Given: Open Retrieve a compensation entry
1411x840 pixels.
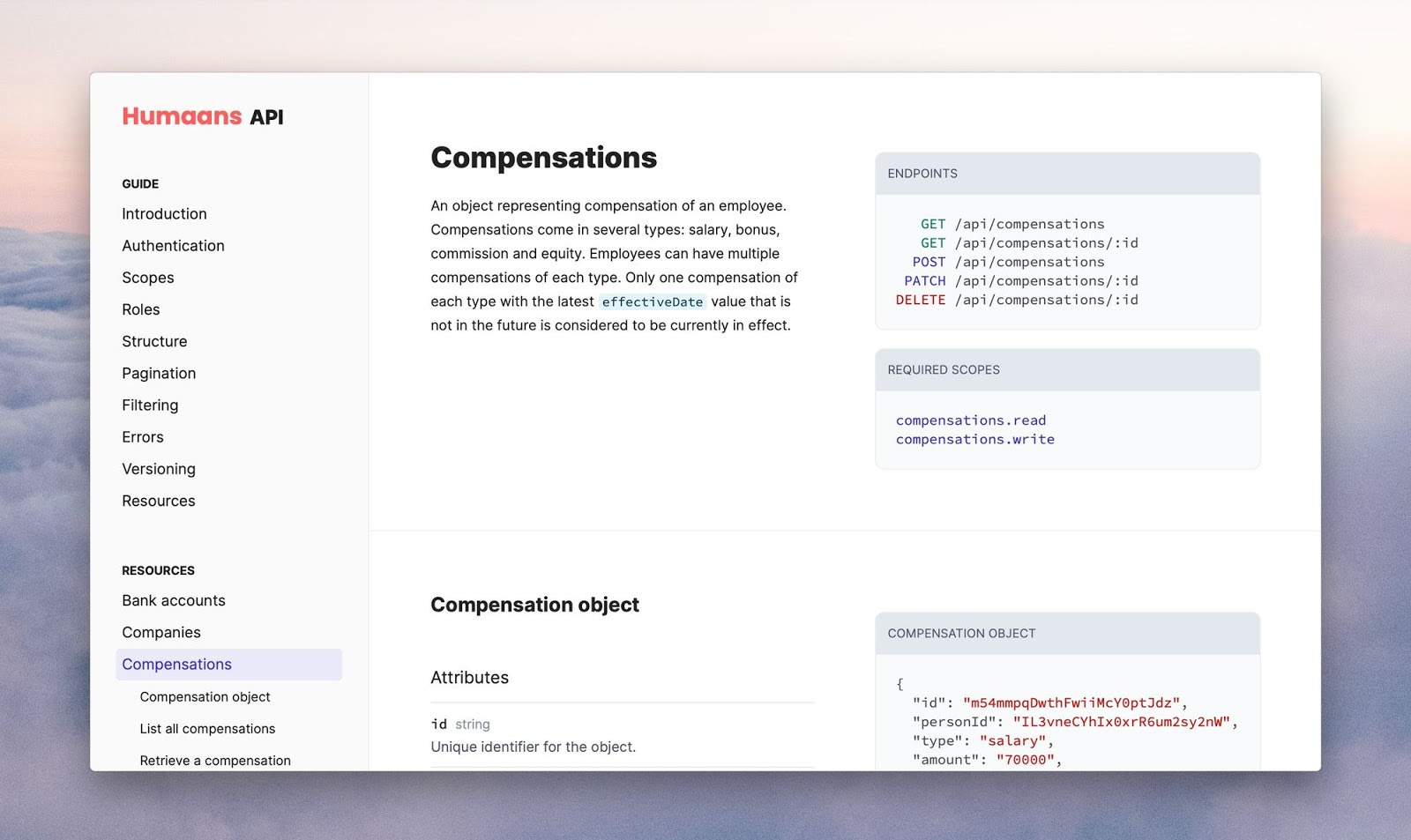Looking at the screenshot, I should point(215,760).
